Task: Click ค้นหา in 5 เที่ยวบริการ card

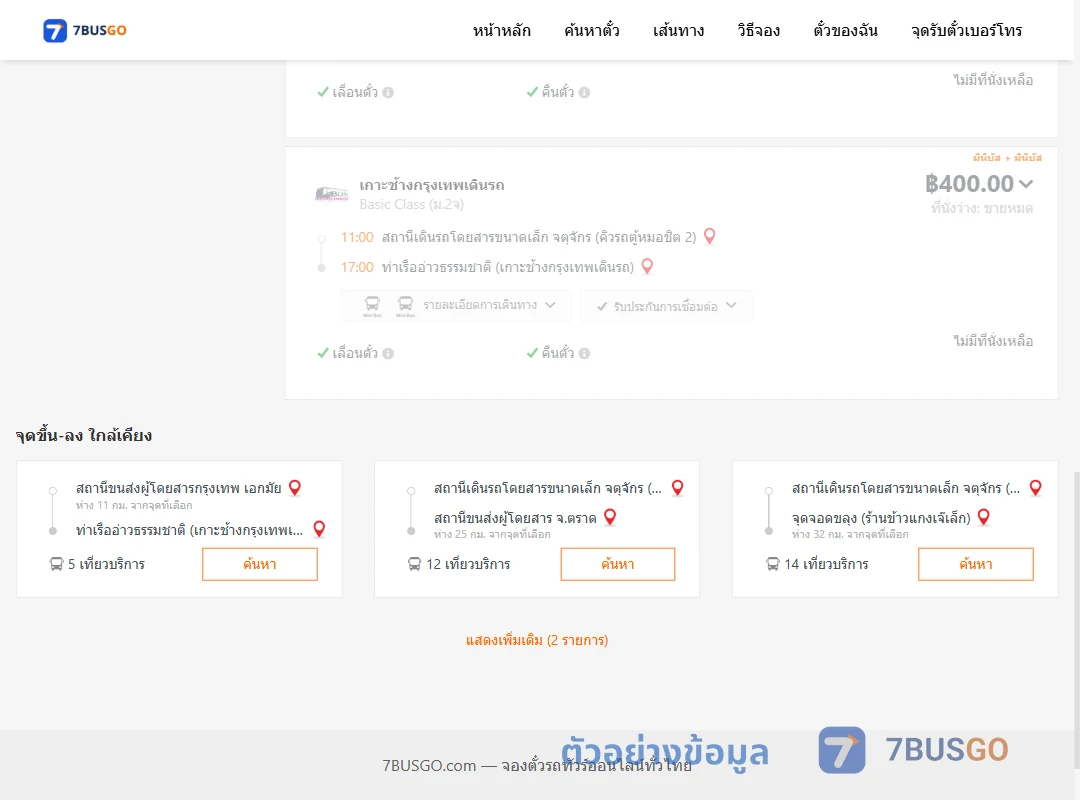Action: pyautogui.click(x=260, y=564)
